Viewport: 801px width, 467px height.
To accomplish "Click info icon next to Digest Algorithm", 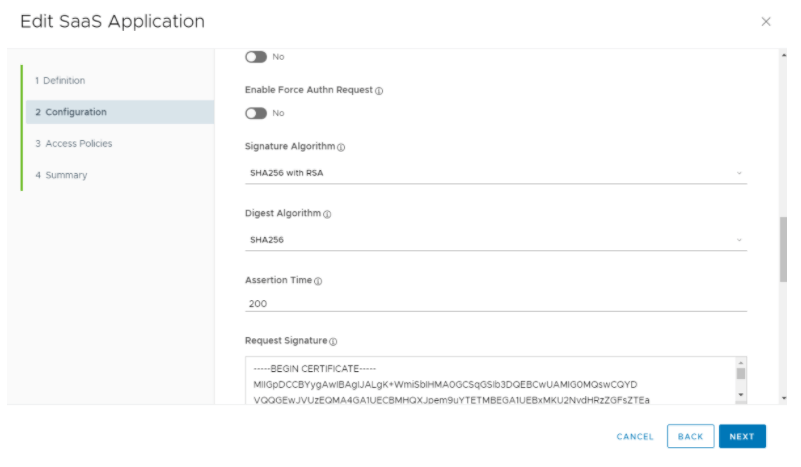I will point(328,214).
